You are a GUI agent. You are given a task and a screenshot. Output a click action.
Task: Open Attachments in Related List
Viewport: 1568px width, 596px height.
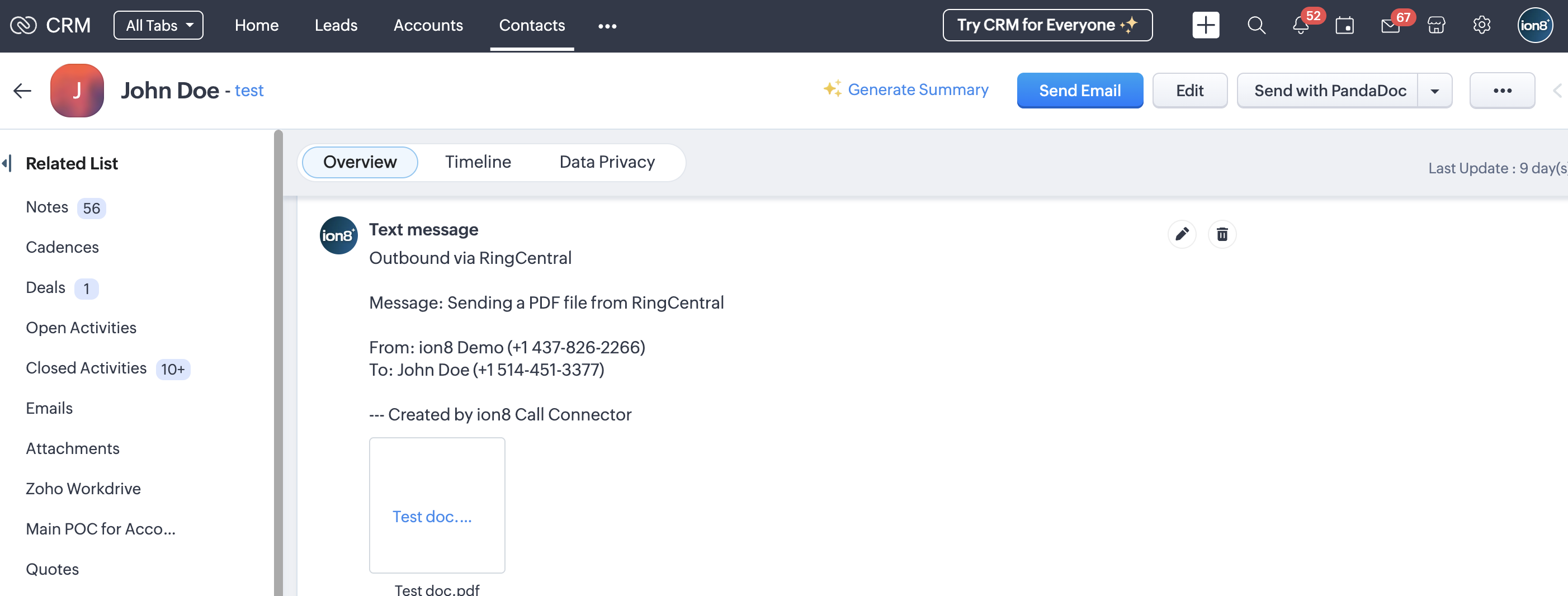pyautogui.click(x=73, y=448)
